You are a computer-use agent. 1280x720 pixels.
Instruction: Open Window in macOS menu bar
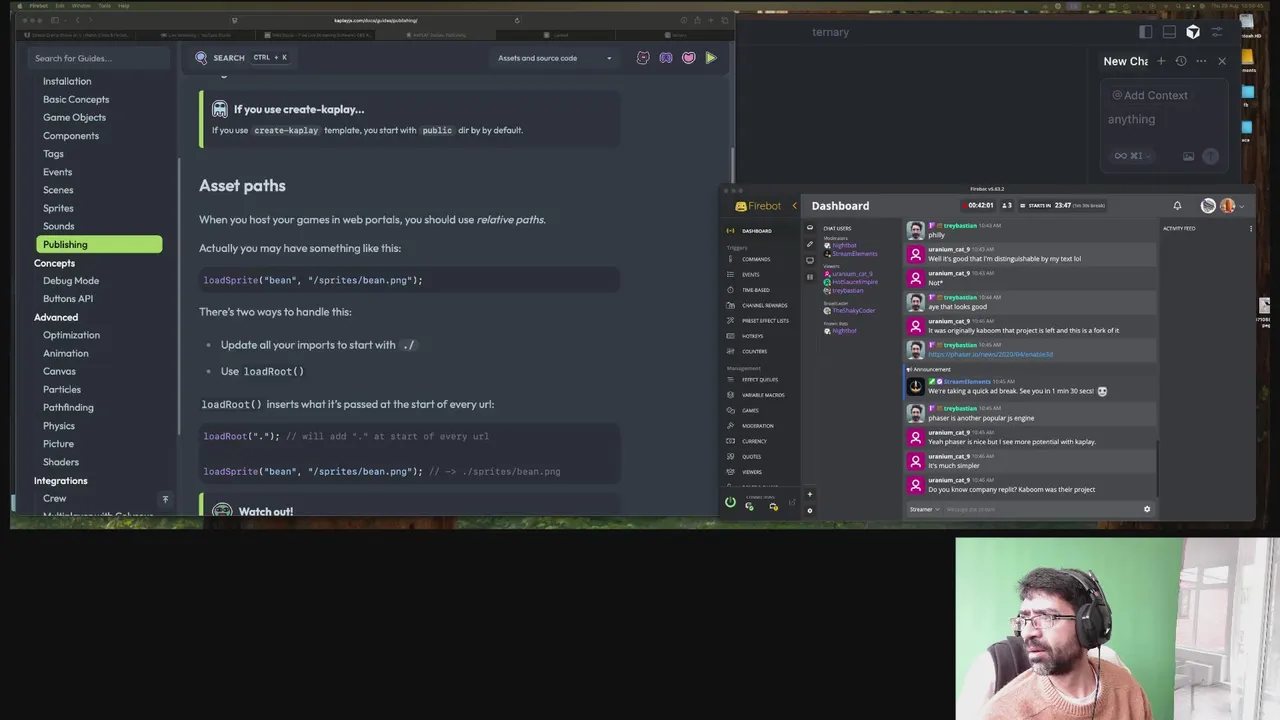tap(81, 5)
